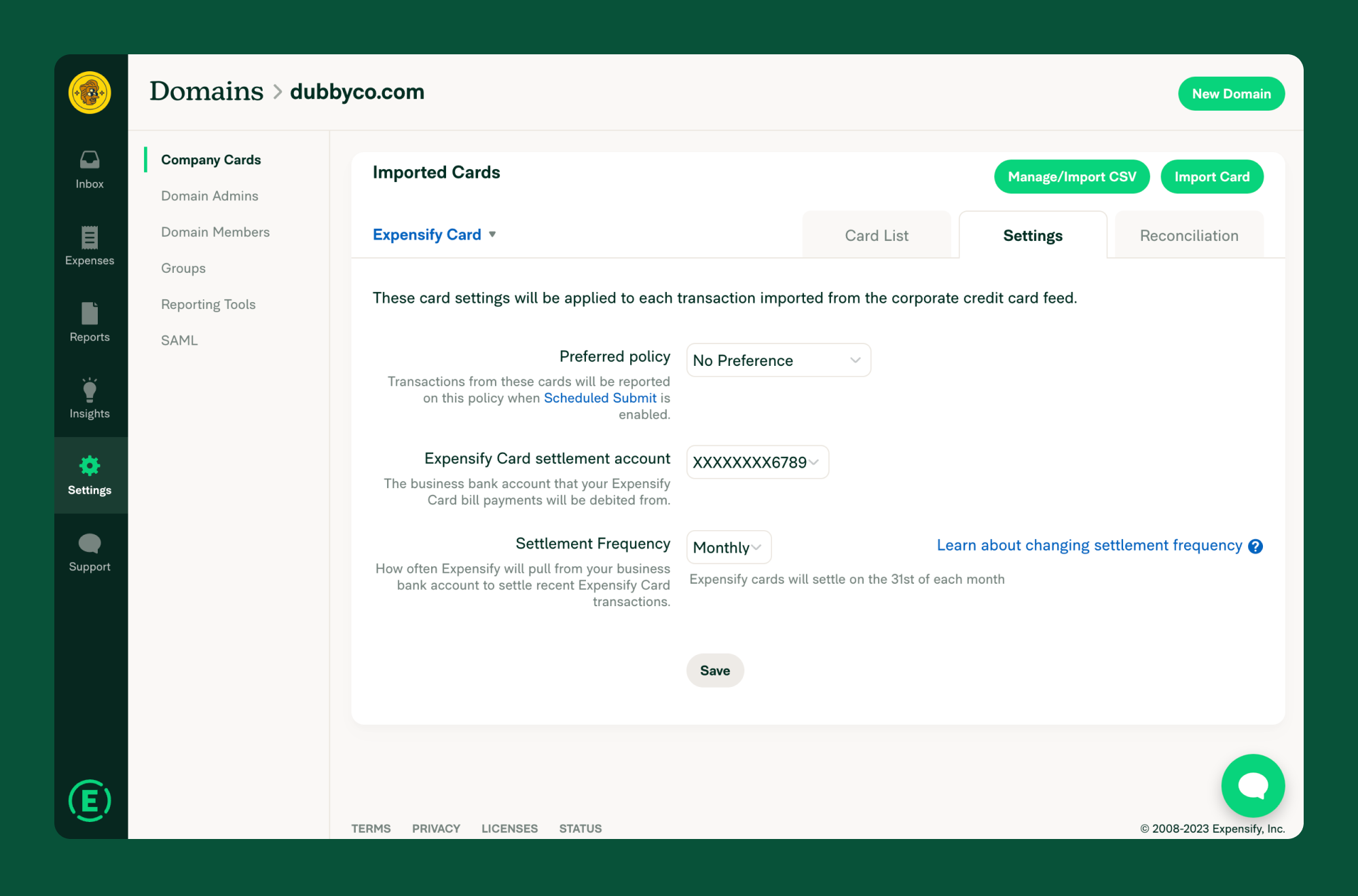Click the dubbyco.com domain title
The image size is (1358, 896).
(357, 92)
